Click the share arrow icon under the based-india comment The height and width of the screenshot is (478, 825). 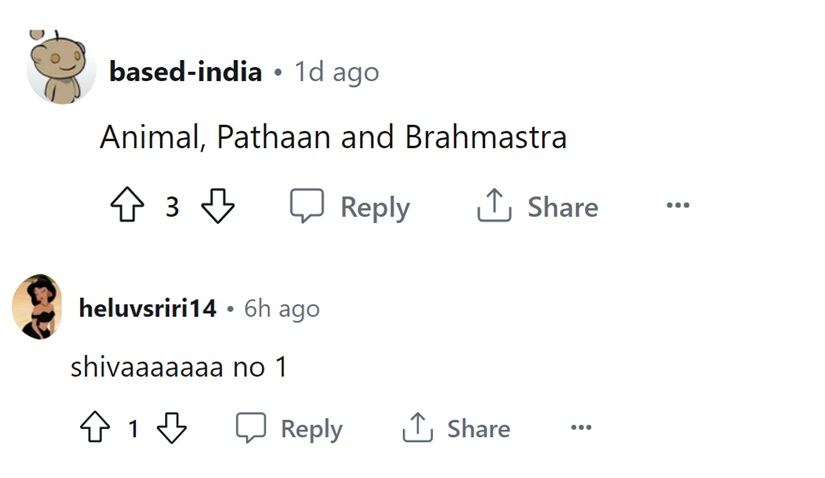coord(493,207)
